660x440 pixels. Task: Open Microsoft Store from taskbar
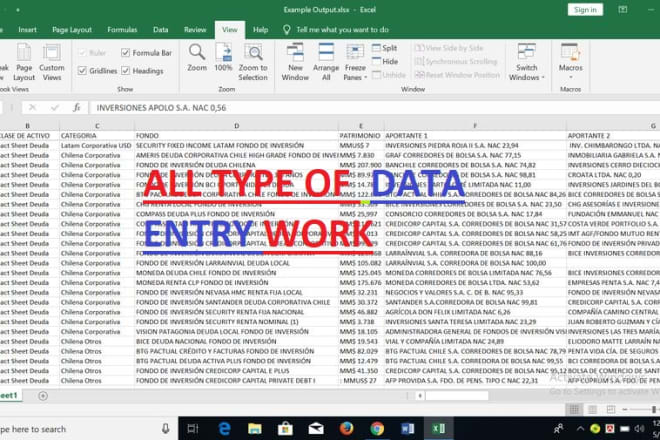pos(285,429)
